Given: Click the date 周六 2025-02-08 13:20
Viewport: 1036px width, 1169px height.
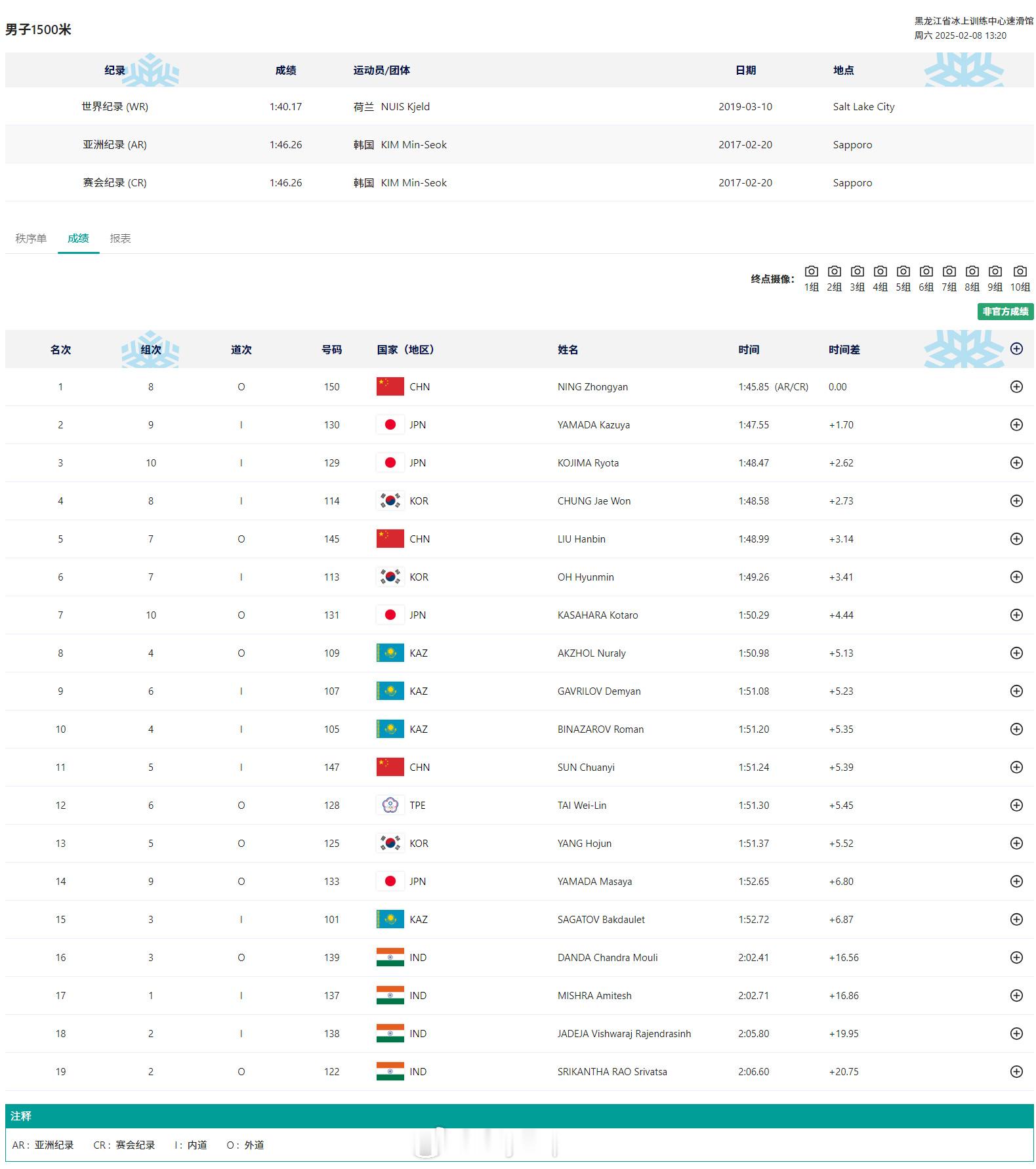Looking at the screenshot, I should tap(961, 35).
